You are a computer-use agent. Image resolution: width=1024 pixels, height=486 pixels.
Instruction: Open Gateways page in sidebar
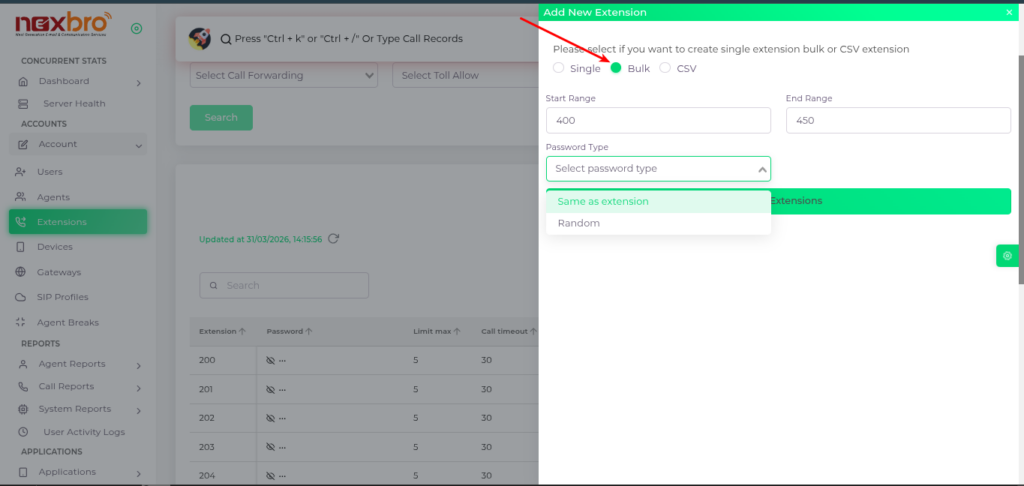coord(59,272)
